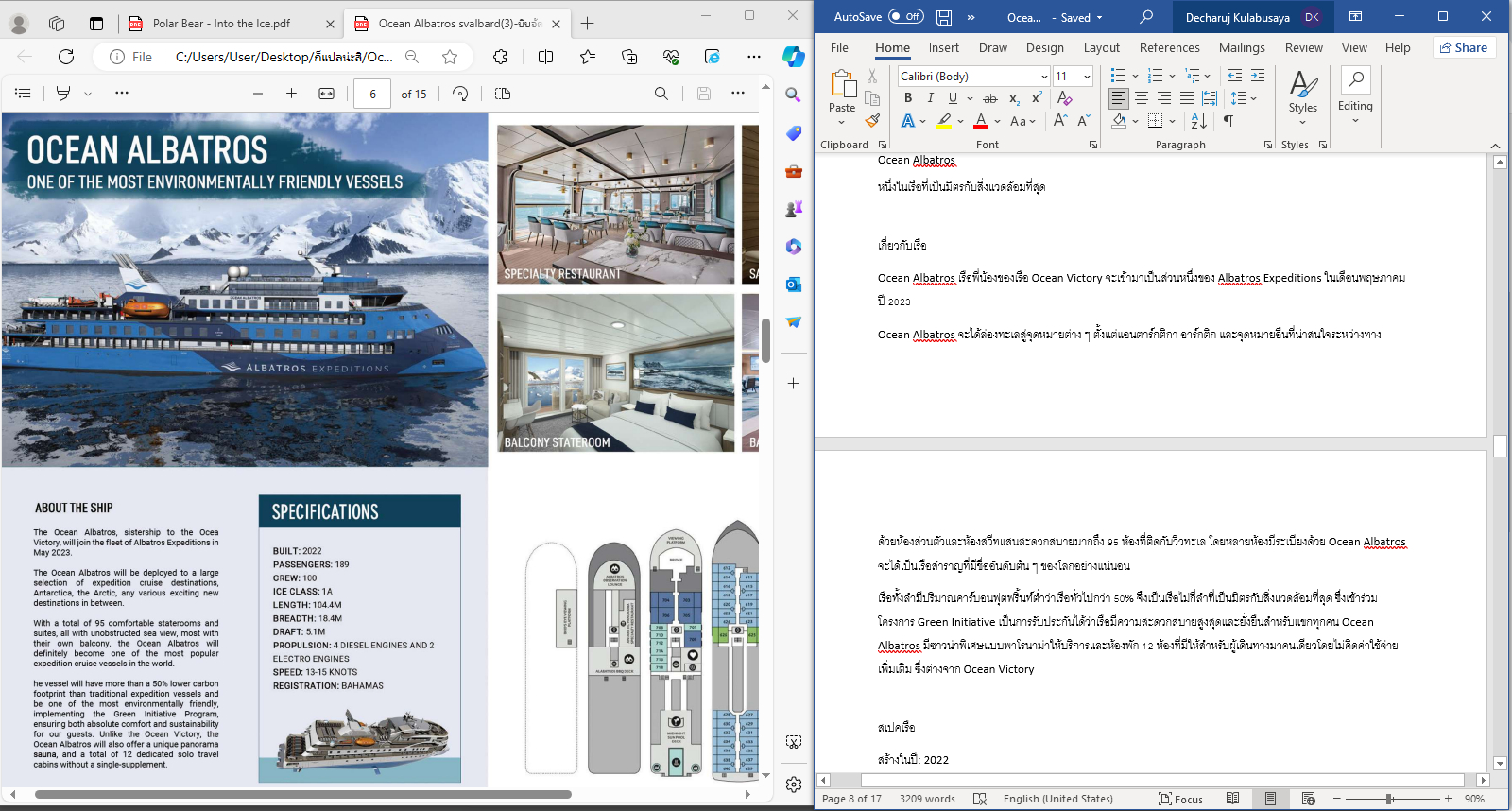Click the Format Painter icon

(872, 121)
